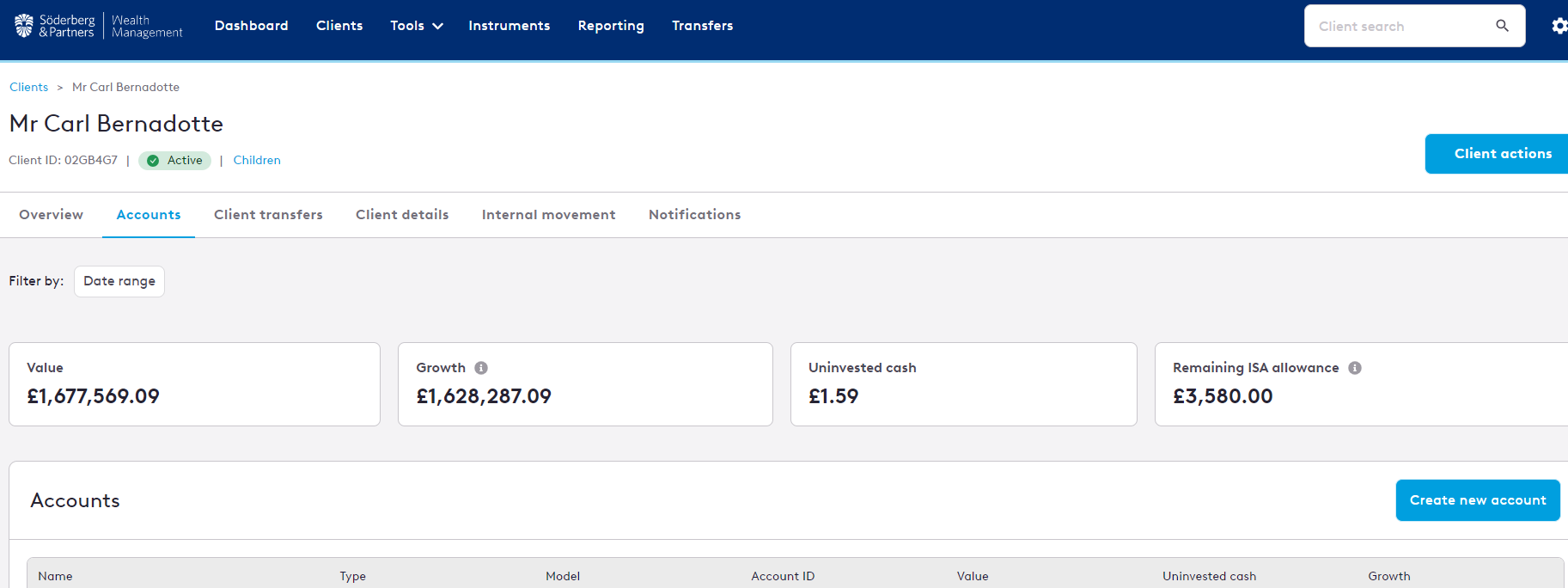Click the Value card amount £1,677,569.09

93,396
